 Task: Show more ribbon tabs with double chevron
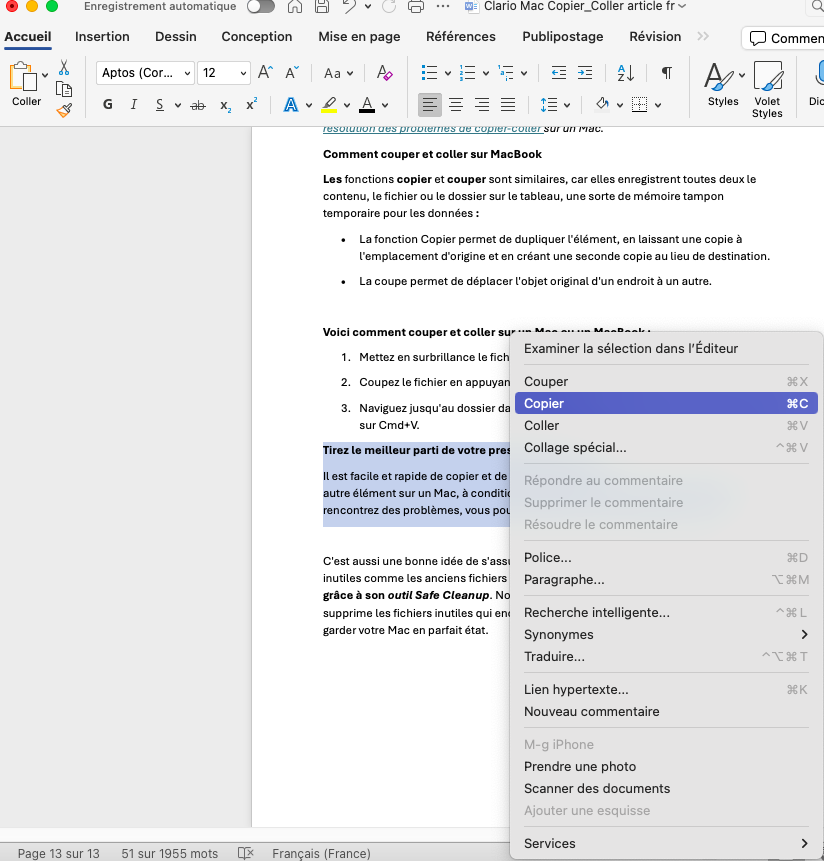703,36
